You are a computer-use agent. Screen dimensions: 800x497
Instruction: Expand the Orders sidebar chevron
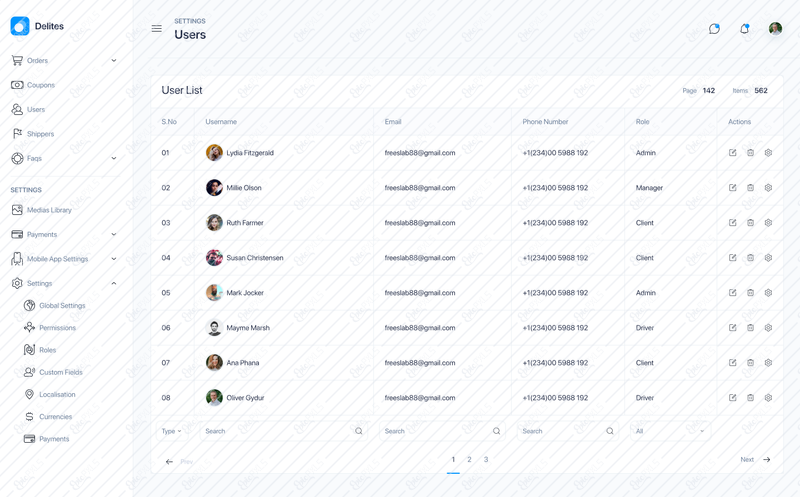(x=114, y=60)
